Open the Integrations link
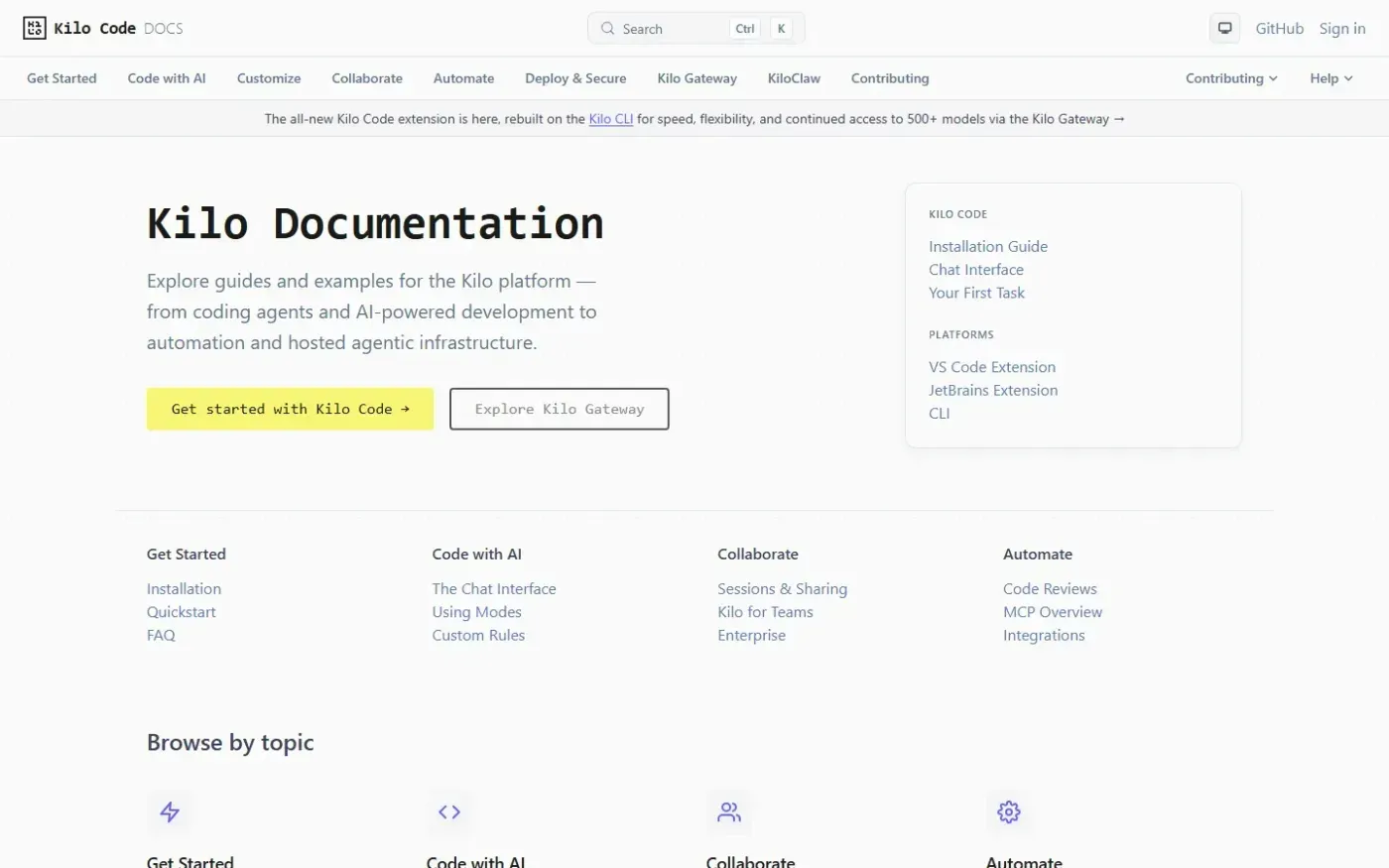This screenshot has height=868, width=1389. tap(1044, 635)
